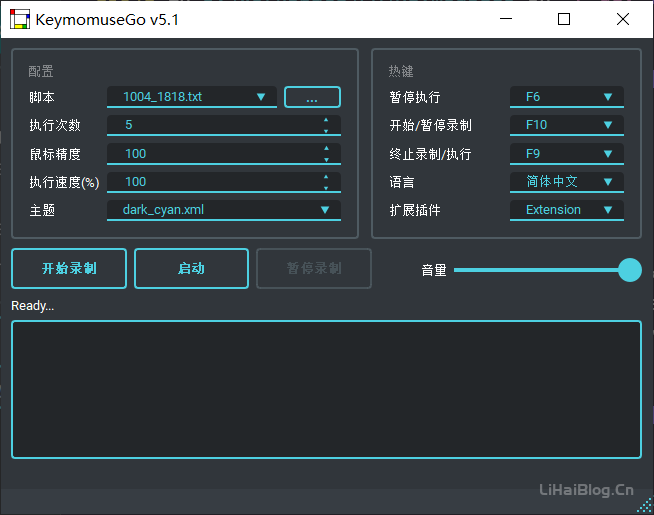Click the 终止录制/执行 label
This screenshot has width=654, height=515.
click(x=430, y=154)
